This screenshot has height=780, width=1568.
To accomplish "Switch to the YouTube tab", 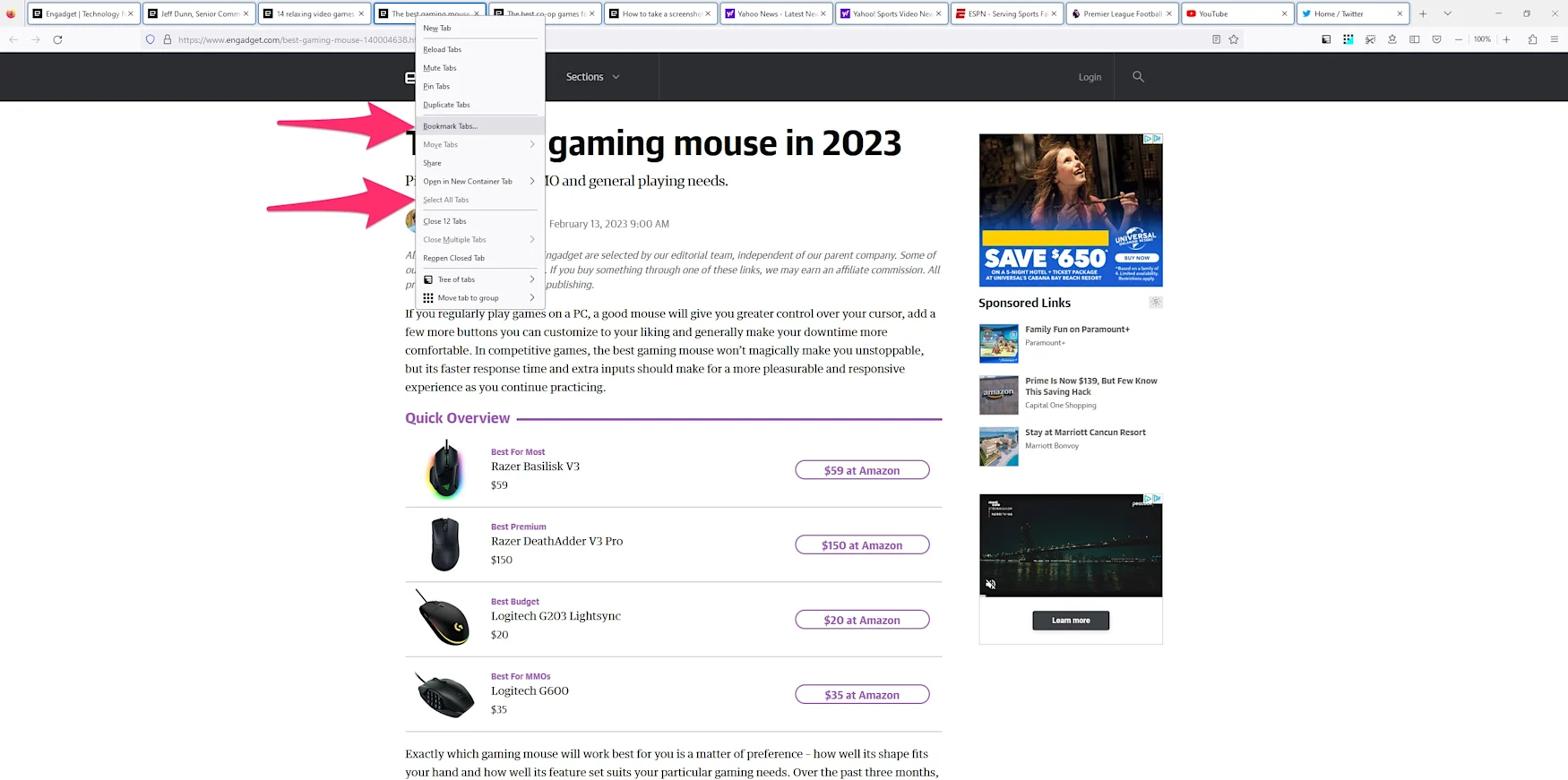I will coord(1237,13).
